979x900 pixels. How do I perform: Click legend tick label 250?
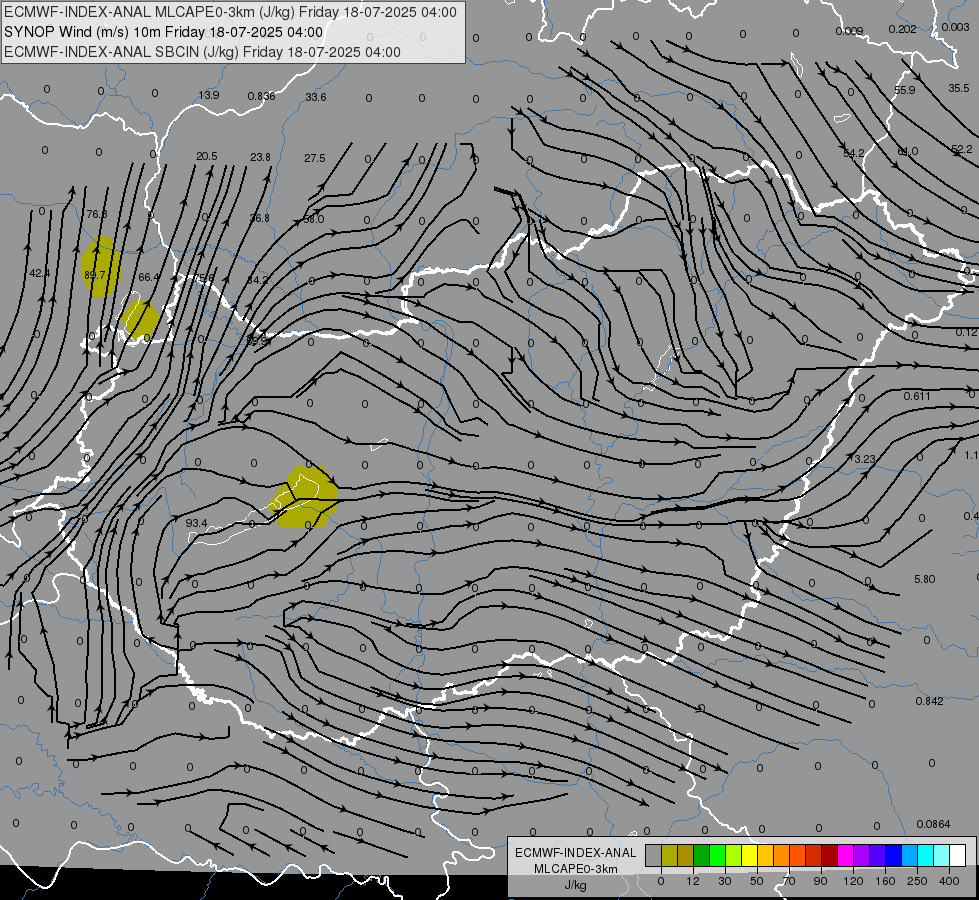pyautogui.click(x=917, y=881)
